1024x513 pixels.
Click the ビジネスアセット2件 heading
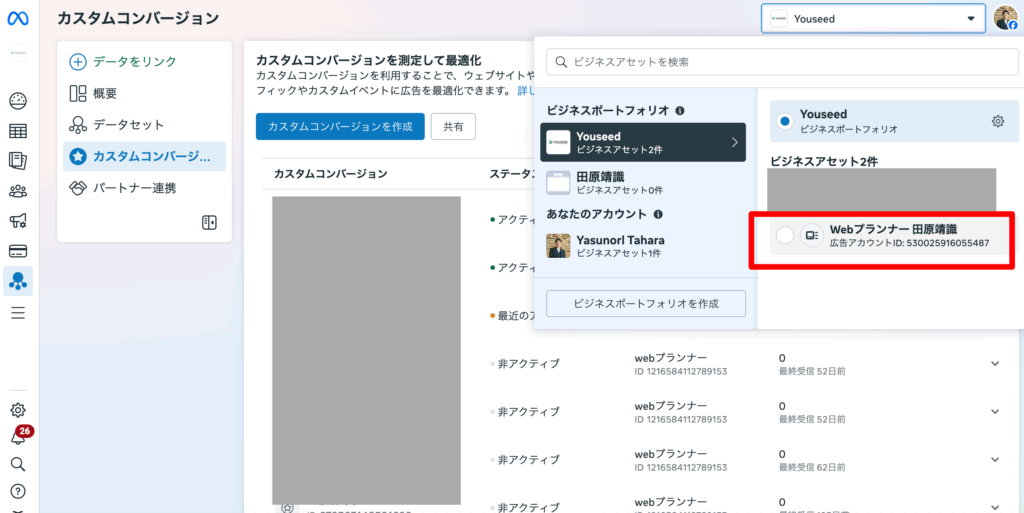825,161
